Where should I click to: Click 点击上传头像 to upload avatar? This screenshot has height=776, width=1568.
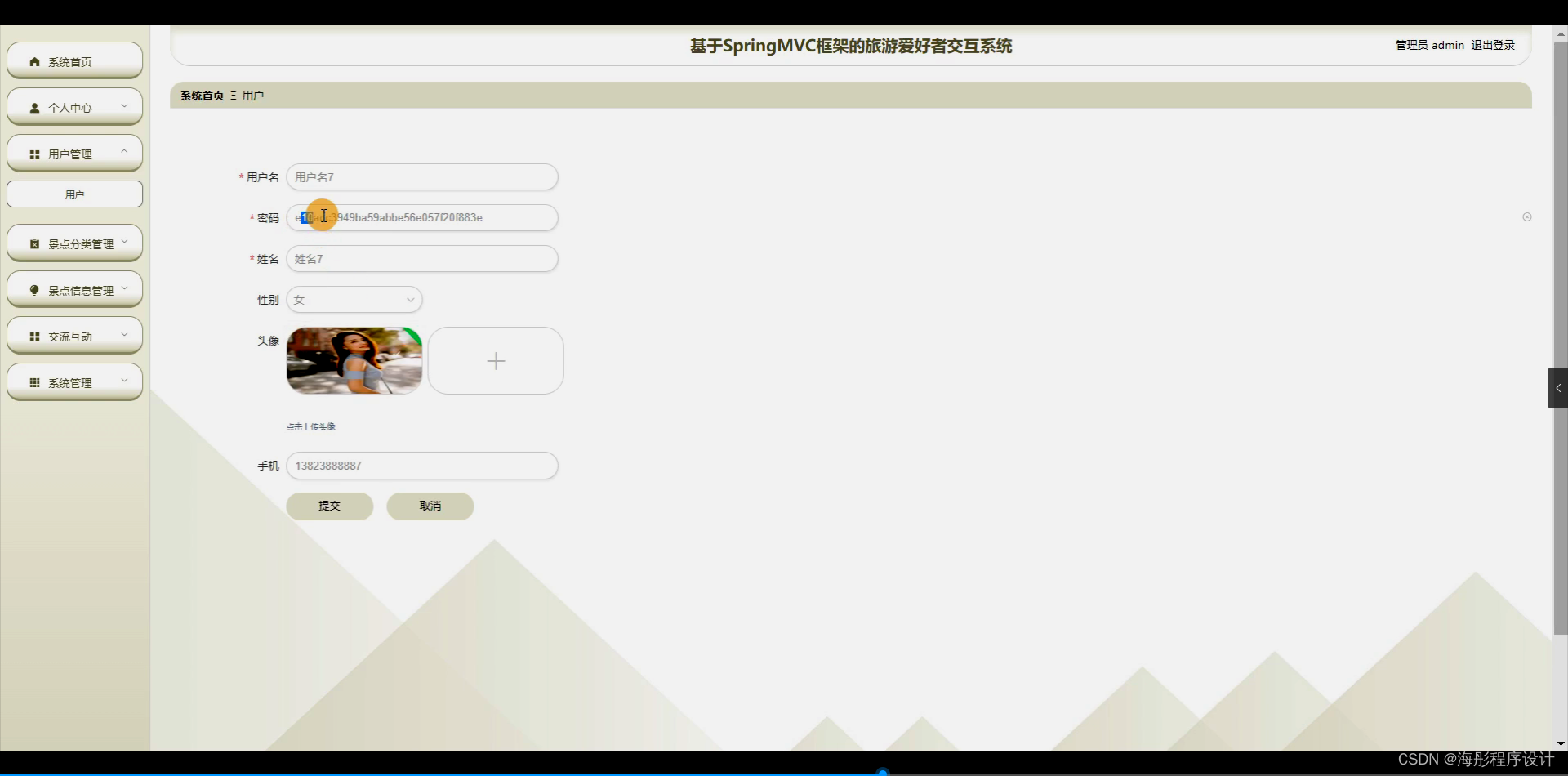tap(310, 426)
